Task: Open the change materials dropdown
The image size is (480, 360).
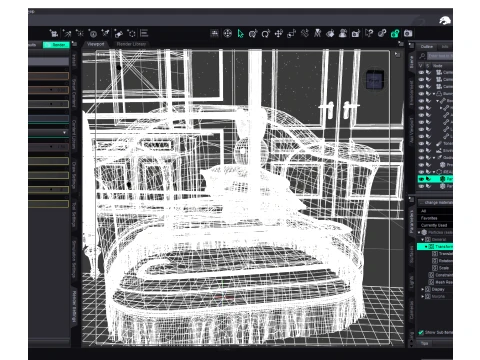Action: pyautogui.click(x=435, y=203)
